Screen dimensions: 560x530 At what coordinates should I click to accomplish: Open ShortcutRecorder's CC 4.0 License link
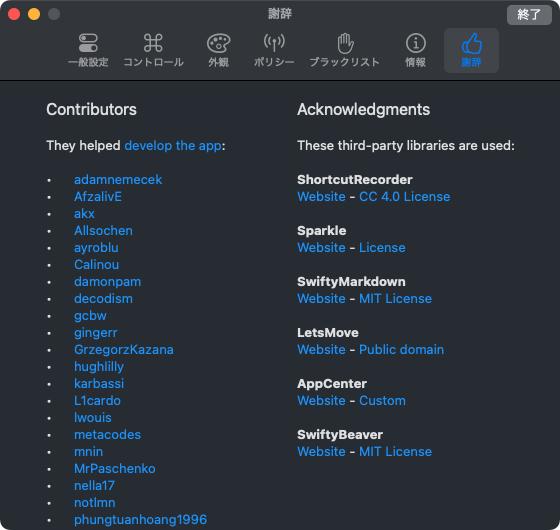404,196
